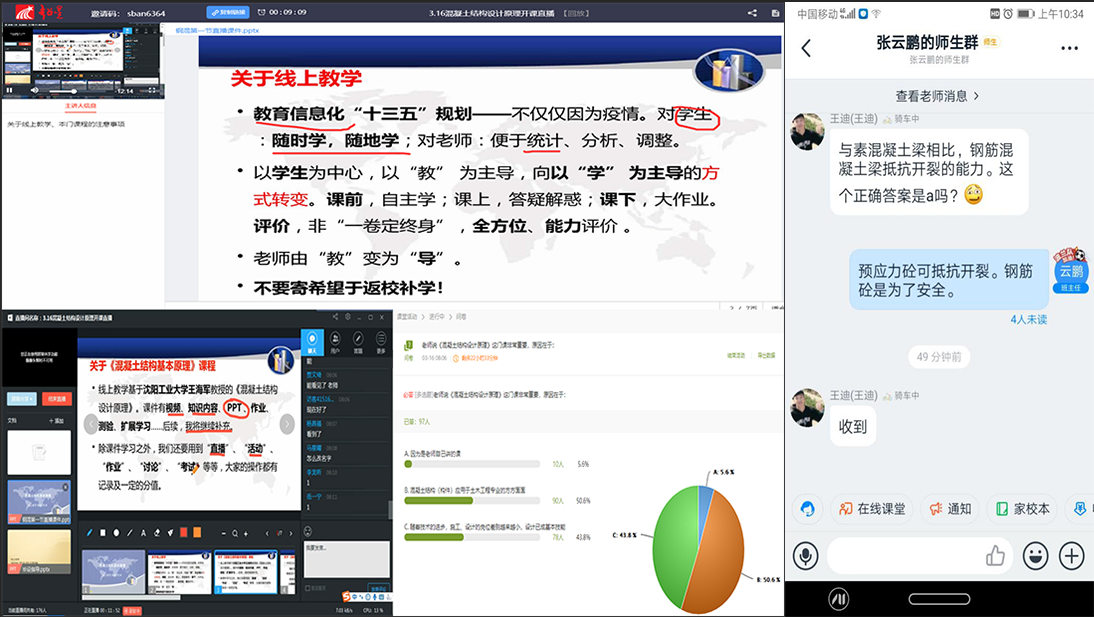Viewport: 1094px width, 617px height.
Task: Open the 屏幕共享 dropdown button
Action: tap(23, 398)
